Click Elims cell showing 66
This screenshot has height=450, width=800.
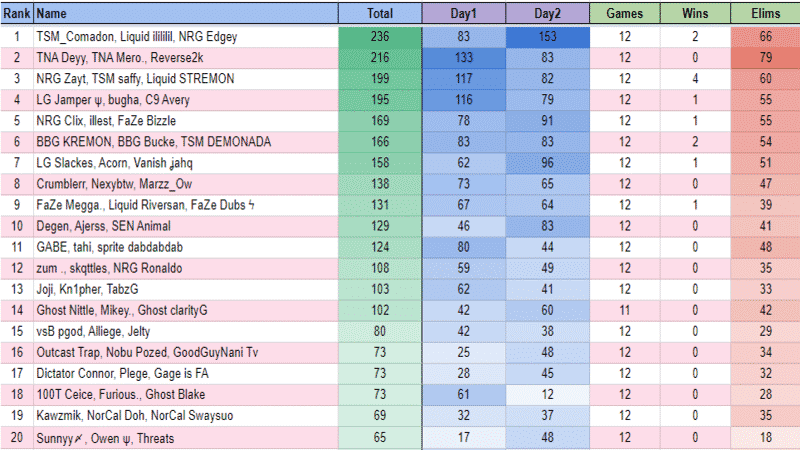pyautogui.click(x=765, y=37)
